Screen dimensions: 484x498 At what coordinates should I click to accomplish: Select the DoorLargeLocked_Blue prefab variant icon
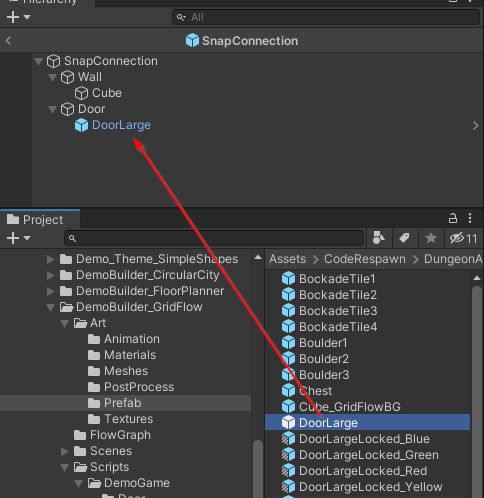coord(288,439)
